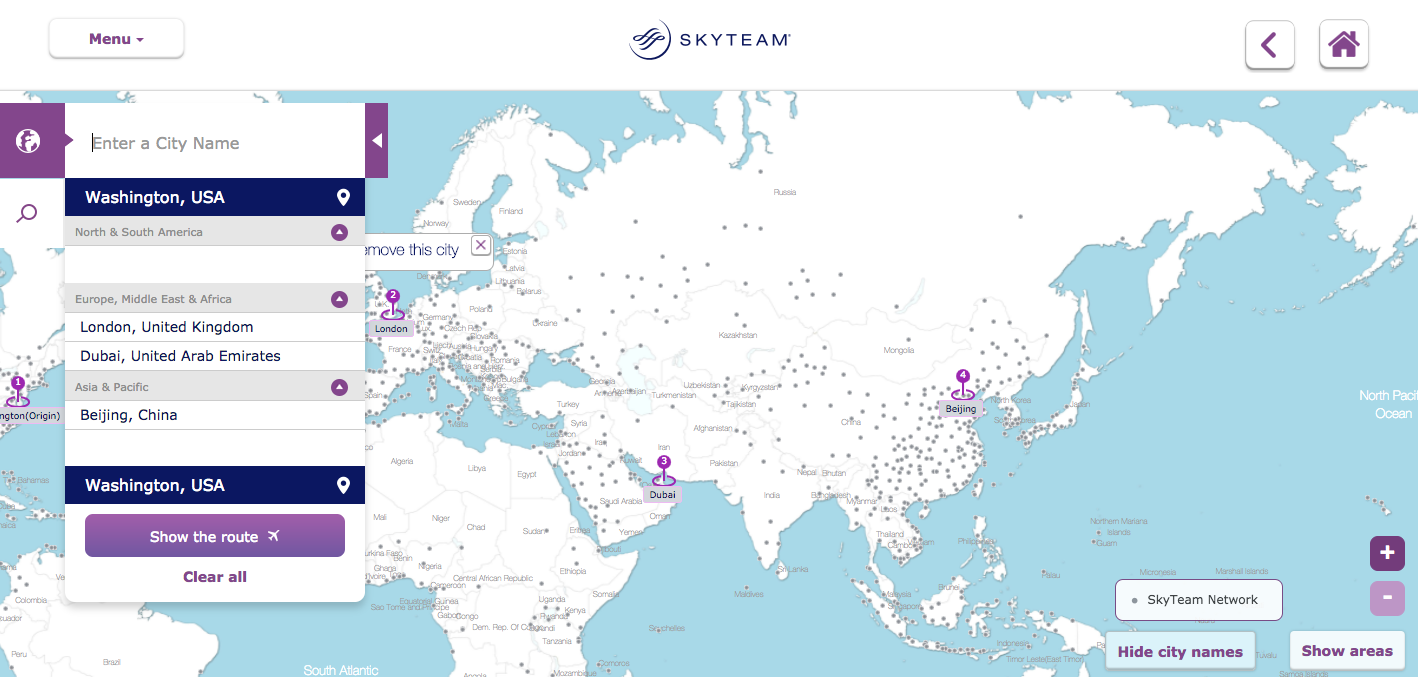This screenshot has width=1418, height=677.
Task: Show areas on the map
Action: [x=1346, y=650]
